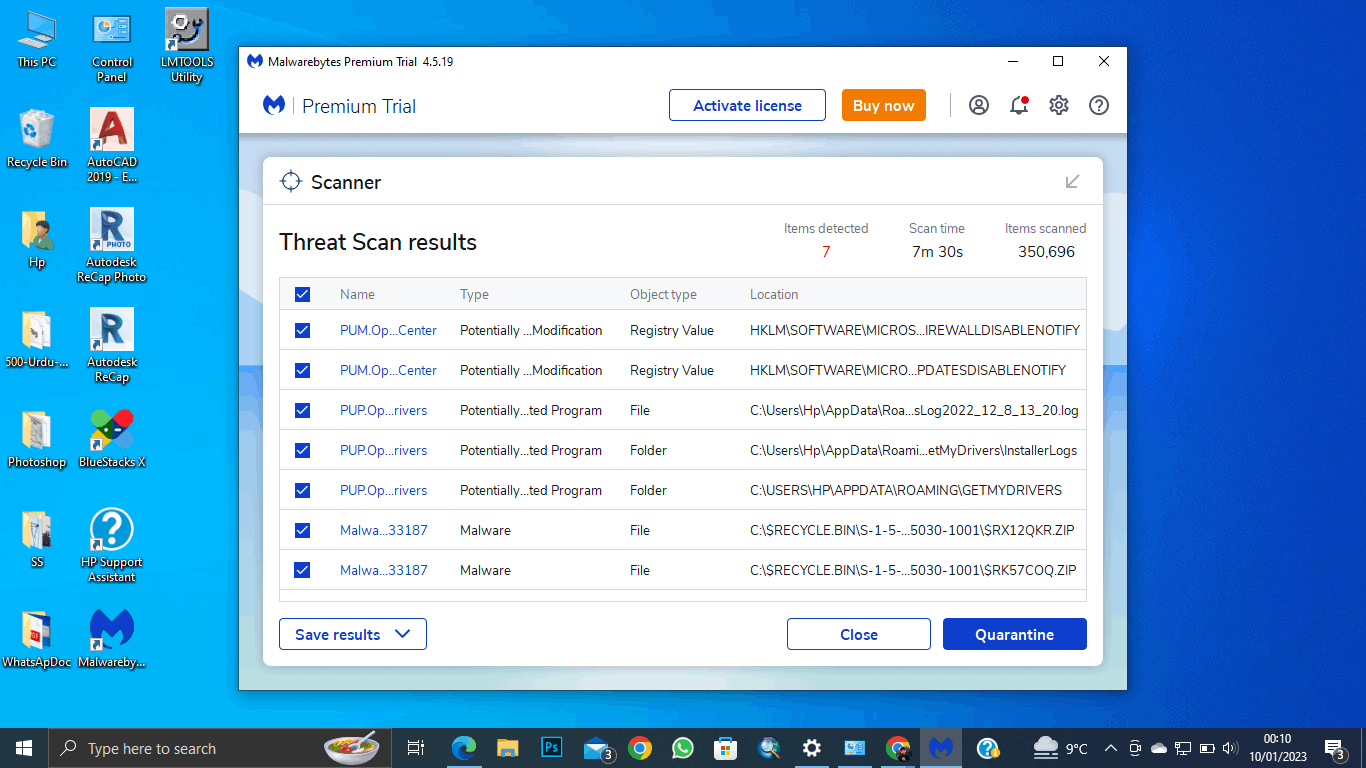Screen dimensions: 1366x768
Task: Uncheck the $RX12QKR.ZIP malware item checkbox
Action: pos(303,530)
